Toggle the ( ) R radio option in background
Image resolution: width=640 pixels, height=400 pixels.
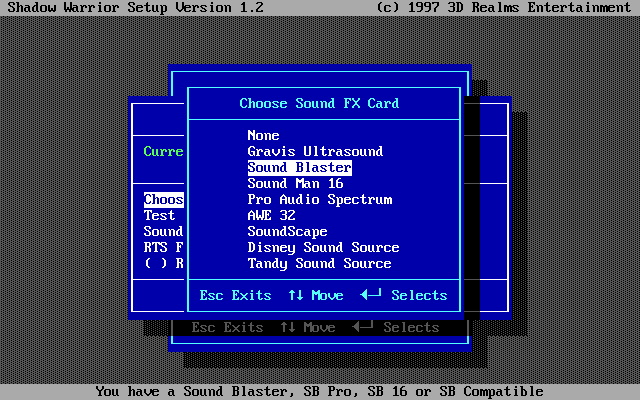tap(164, 263)
